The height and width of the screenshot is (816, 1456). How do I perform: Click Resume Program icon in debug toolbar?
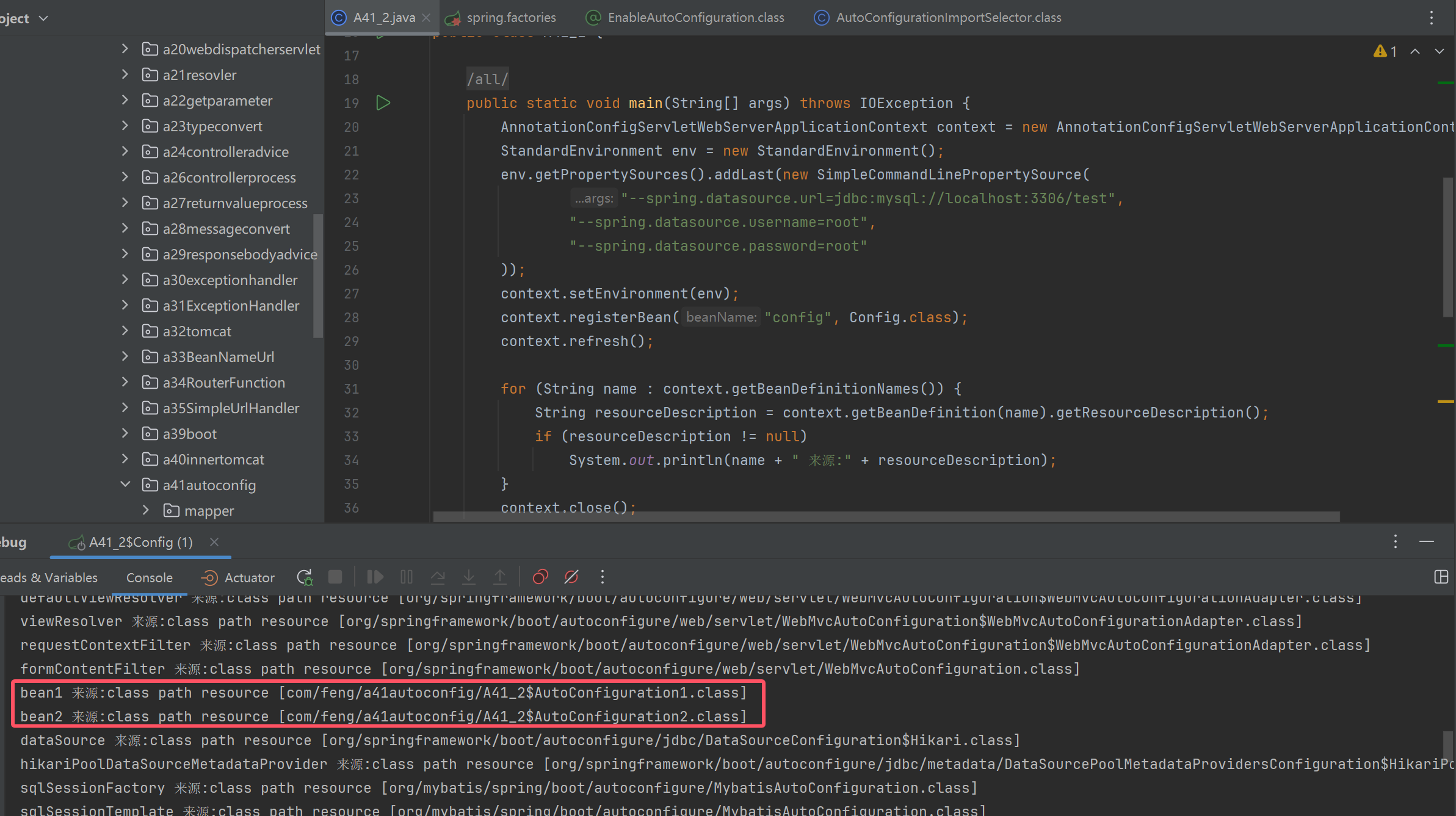tap(375, 577)
